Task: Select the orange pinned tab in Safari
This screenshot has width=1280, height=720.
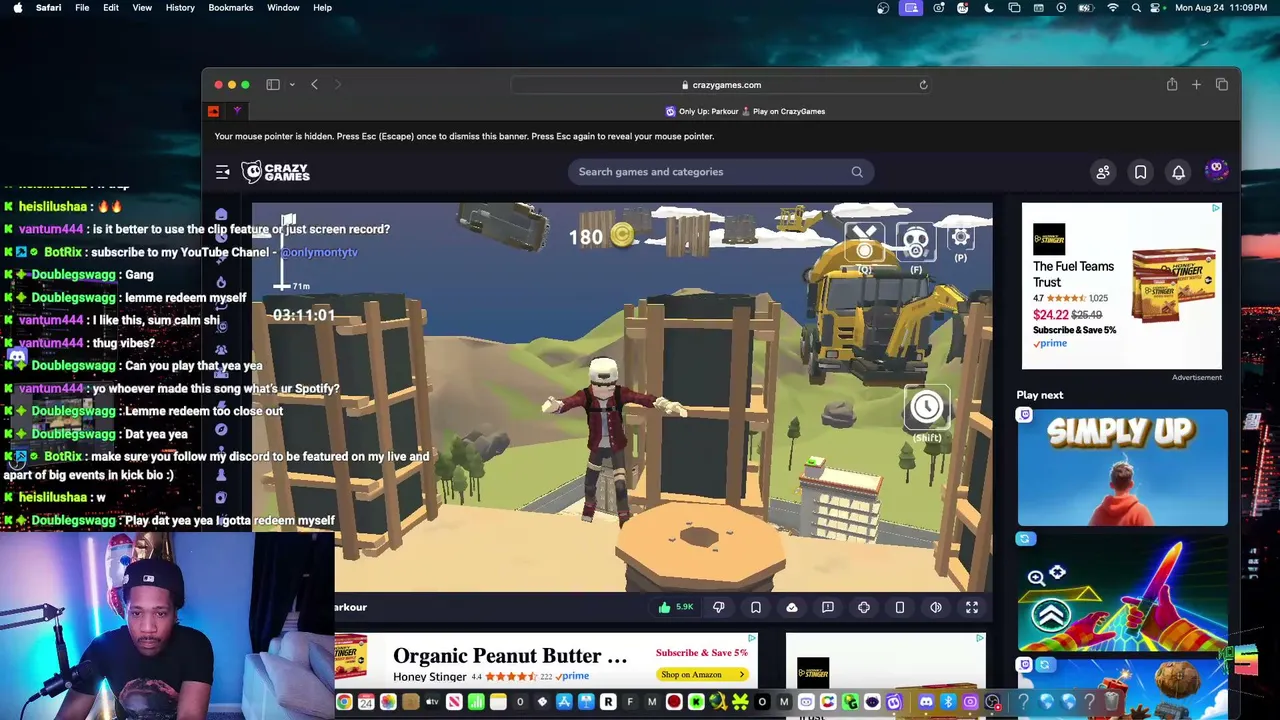Action: [213, 111]
